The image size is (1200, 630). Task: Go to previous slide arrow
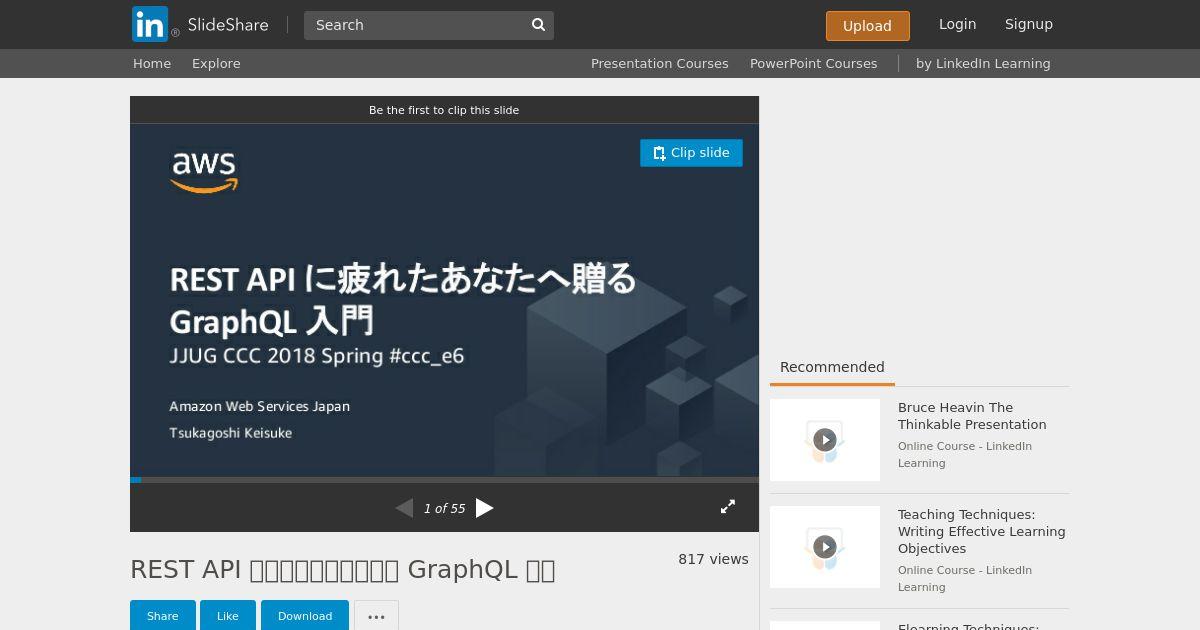[404, 508]
